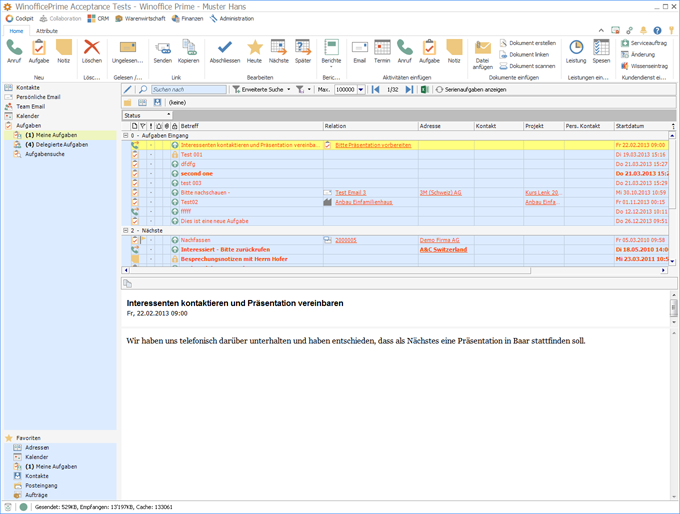This screenshot has height=514, width=680.
Task: Export list to Excel
Action: [x=425, y=89]
